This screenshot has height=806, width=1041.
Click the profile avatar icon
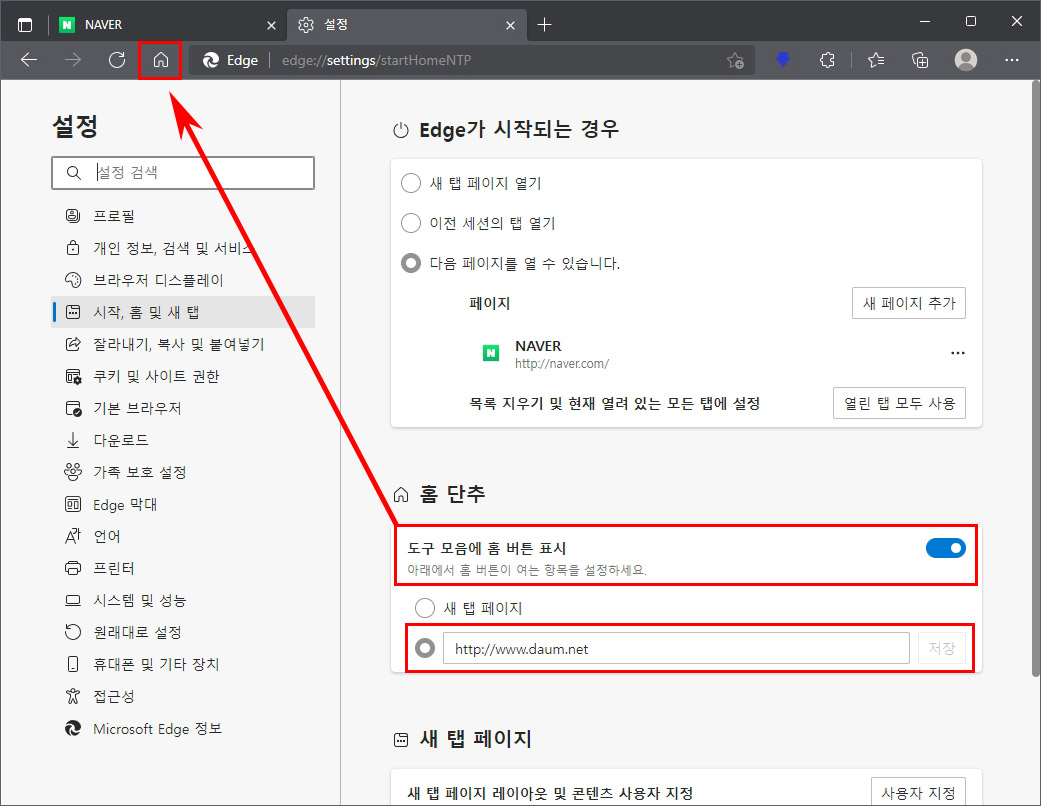[x=965, y=60]
